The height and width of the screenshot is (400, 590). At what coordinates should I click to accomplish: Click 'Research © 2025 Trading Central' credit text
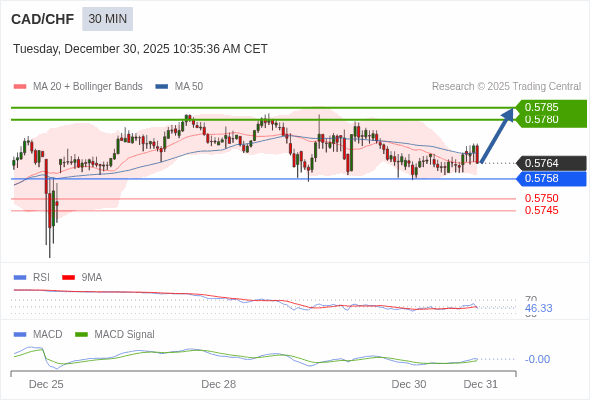coord(506,87)
